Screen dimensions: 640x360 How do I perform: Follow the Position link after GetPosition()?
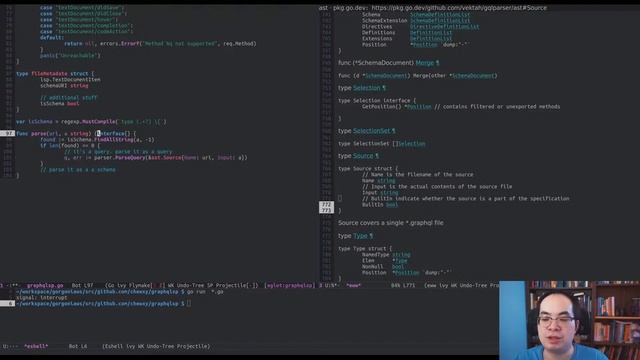point(419,107)
